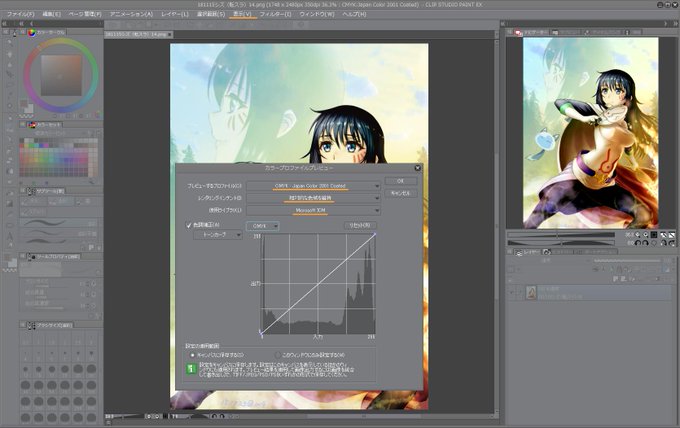
Task: Toggle the 色調補正 tonal correction checkbox
Action: click(189, 225)
